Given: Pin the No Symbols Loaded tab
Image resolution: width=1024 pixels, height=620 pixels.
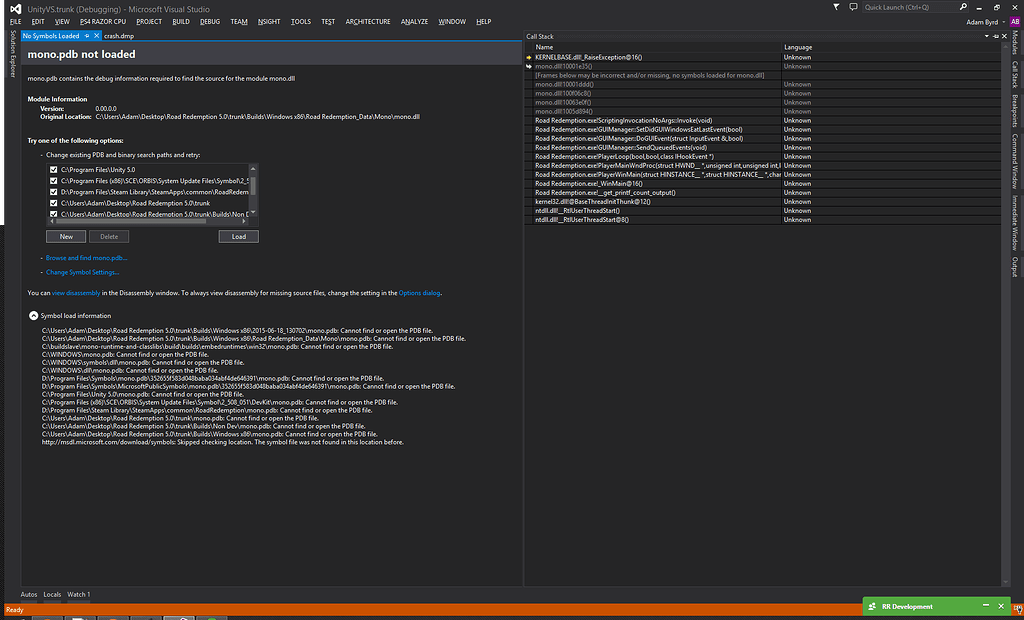Looking at the screenshot, I should pos(87,36).
